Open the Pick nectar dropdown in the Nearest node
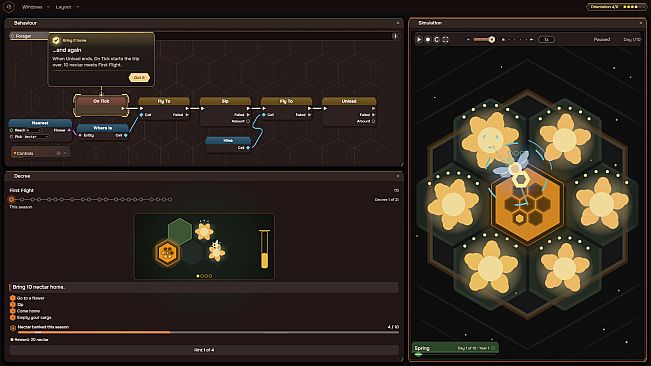 37,137
